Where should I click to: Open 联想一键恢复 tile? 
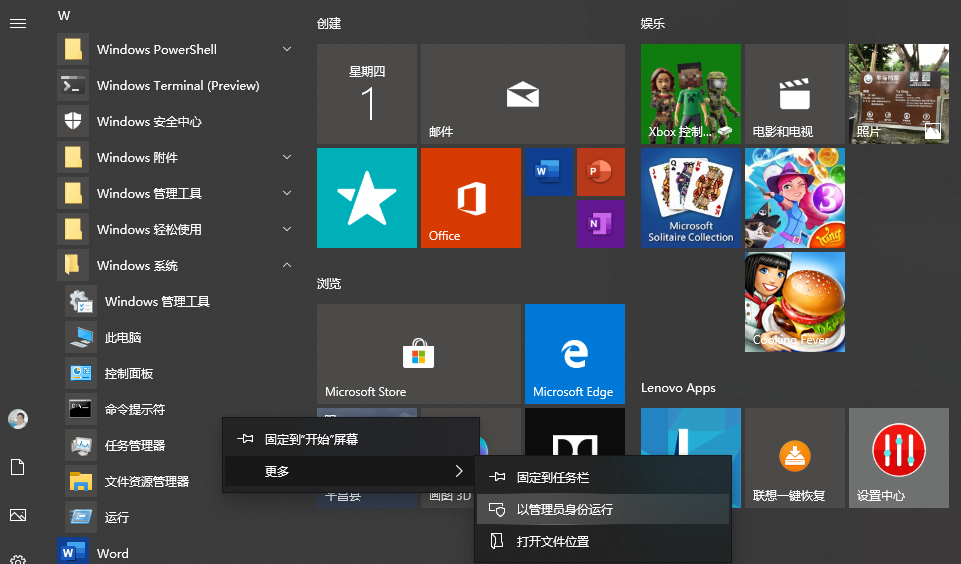(795, 458)
